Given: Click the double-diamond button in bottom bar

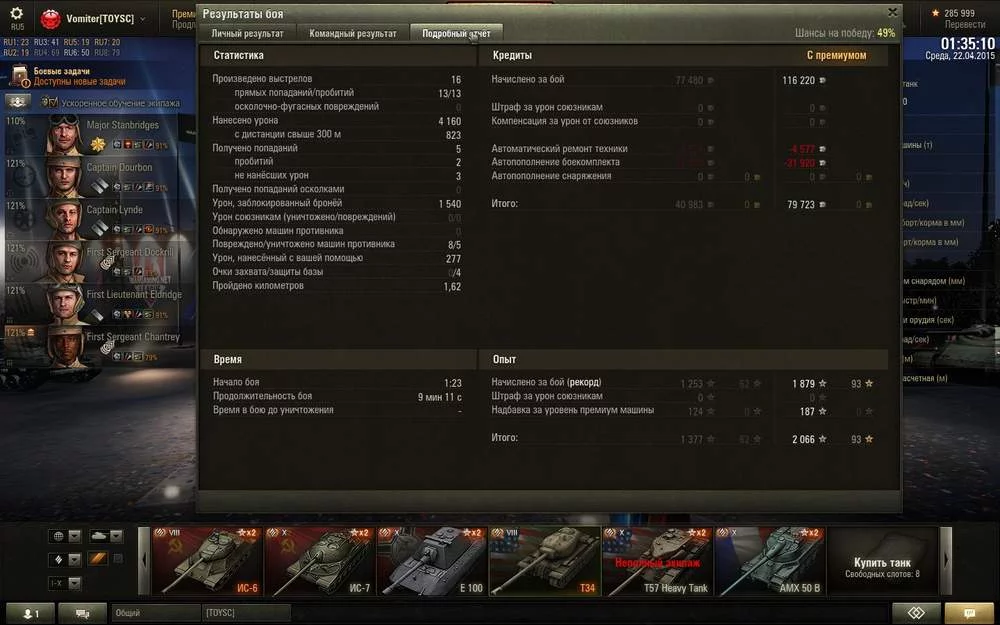Looking at the screenshot, I should 916,614.
